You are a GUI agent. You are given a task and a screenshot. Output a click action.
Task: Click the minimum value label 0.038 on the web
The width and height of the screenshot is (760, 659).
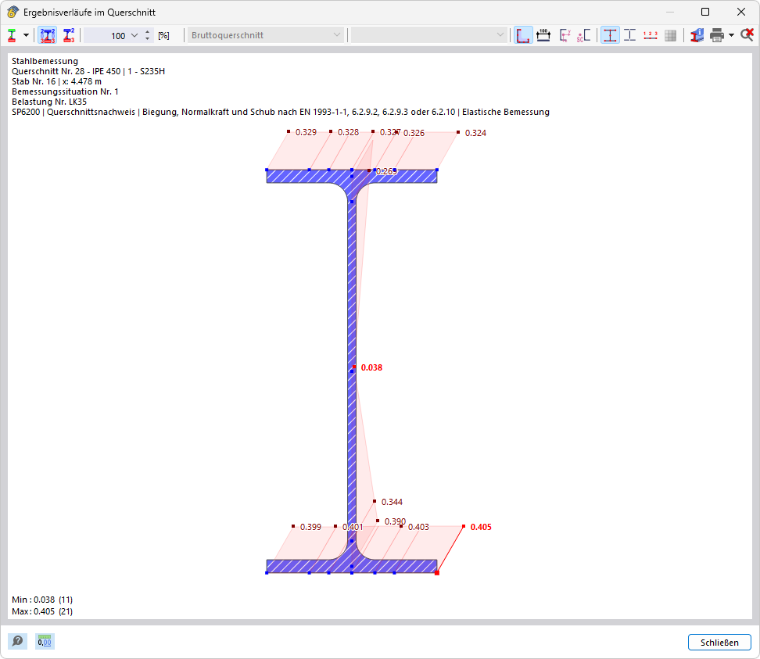pyautogui.click(x=371, y=367)
